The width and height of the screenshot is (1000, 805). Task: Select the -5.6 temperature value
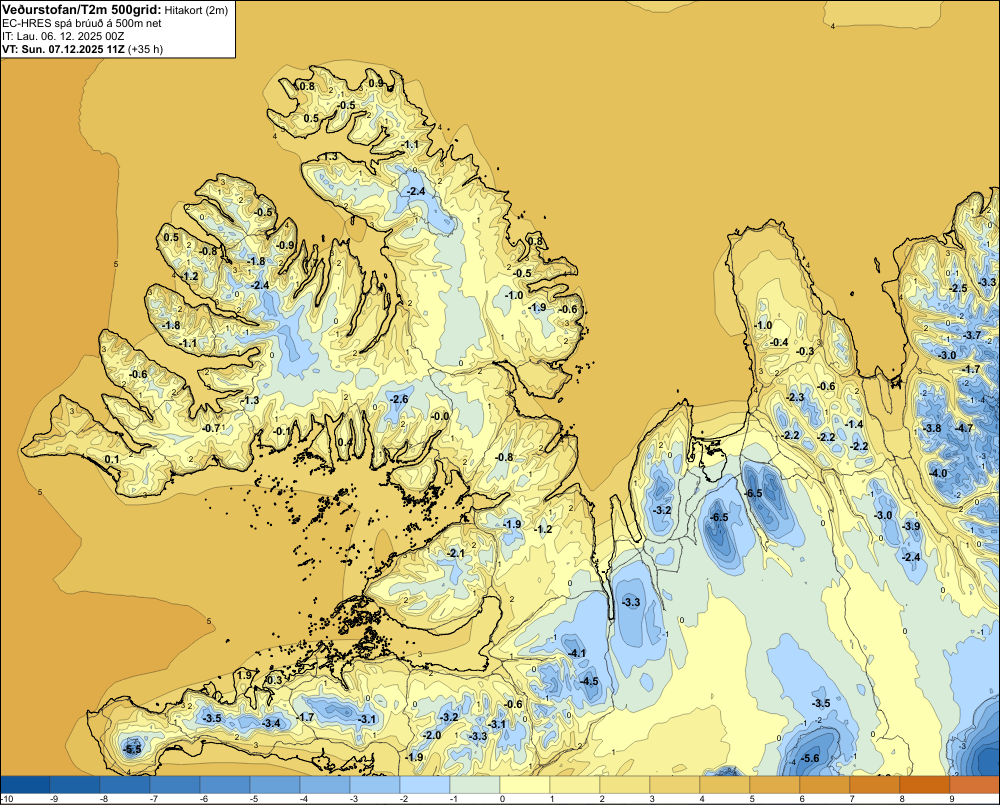point(809,758)
